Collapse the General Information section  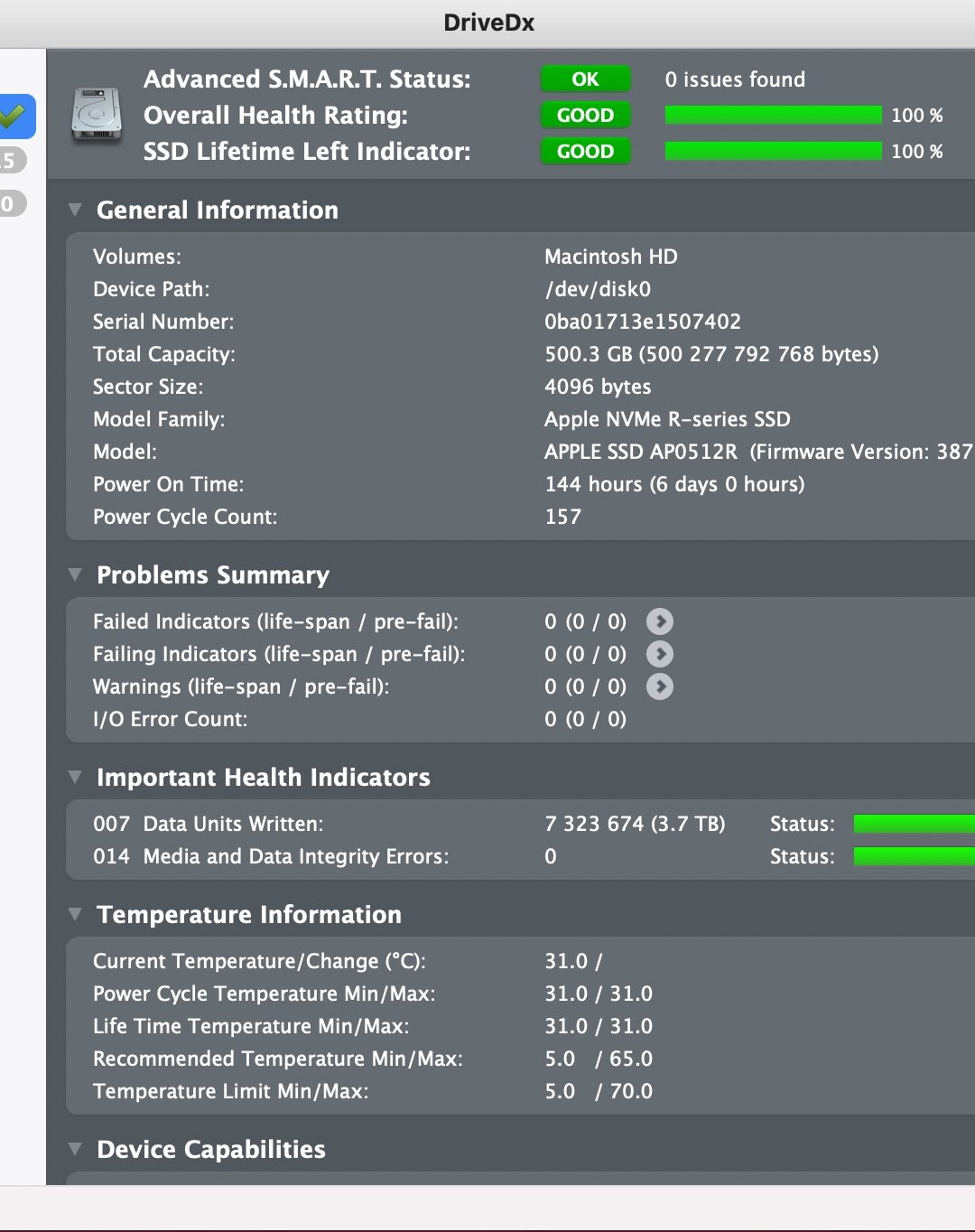[x=75, y=210]
